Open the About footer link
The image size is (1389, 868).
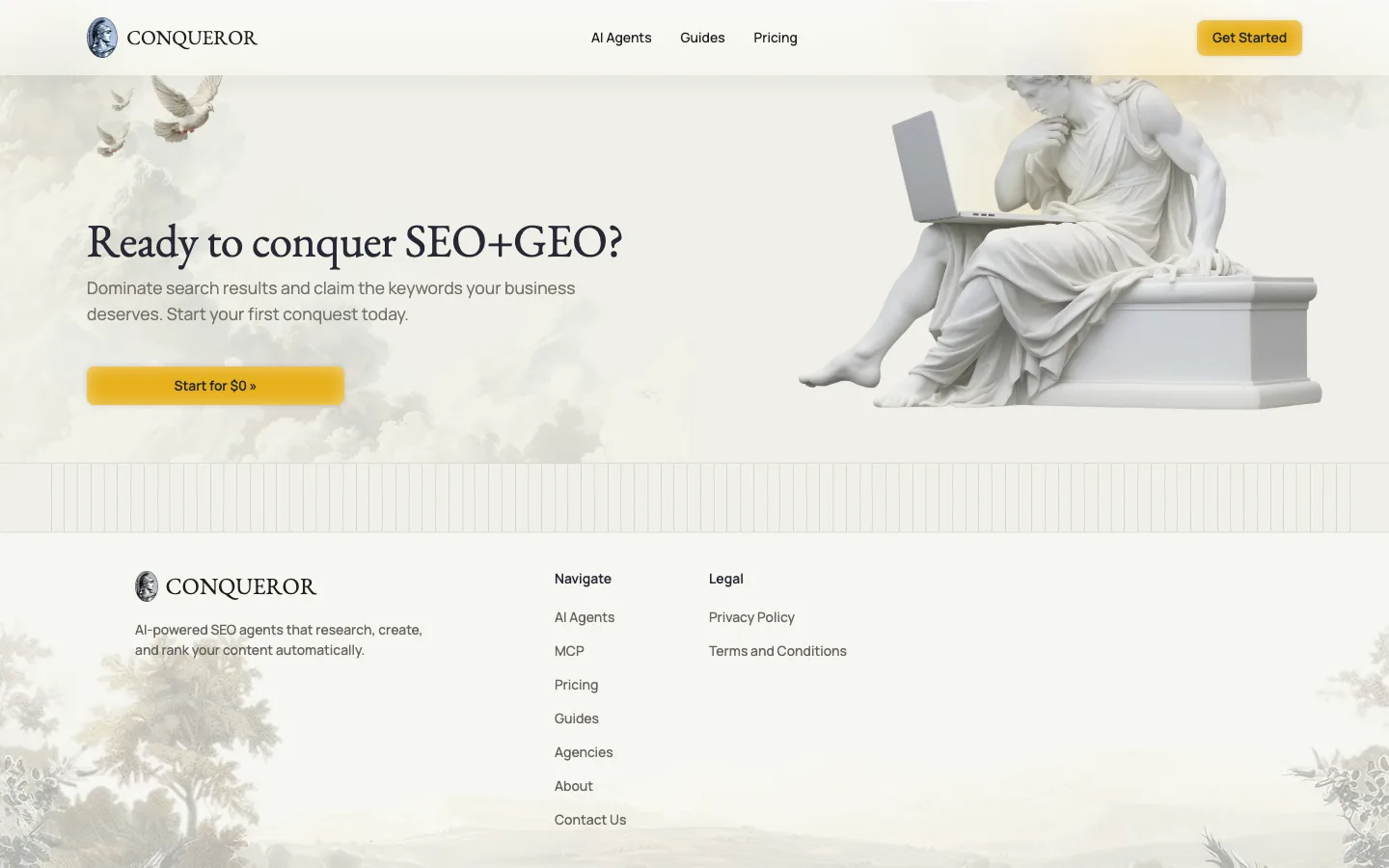[574, 786]
